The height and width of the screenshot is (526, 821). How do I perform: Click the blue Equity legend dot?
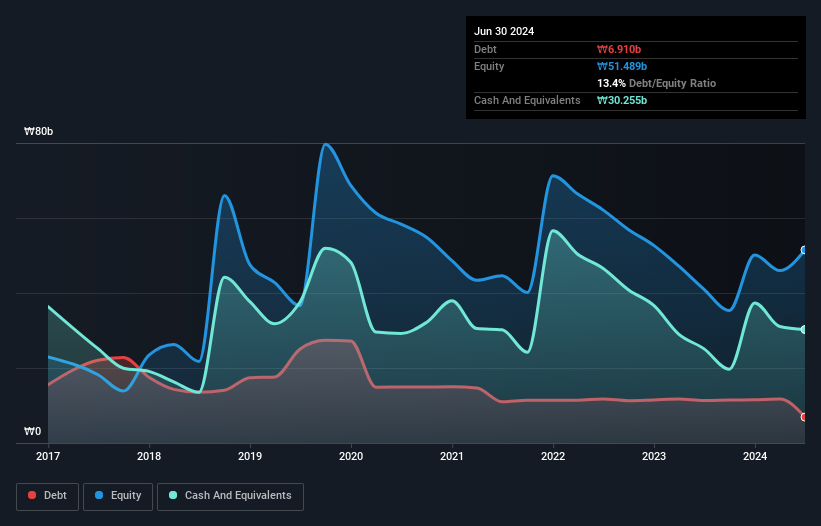point(99,495)
